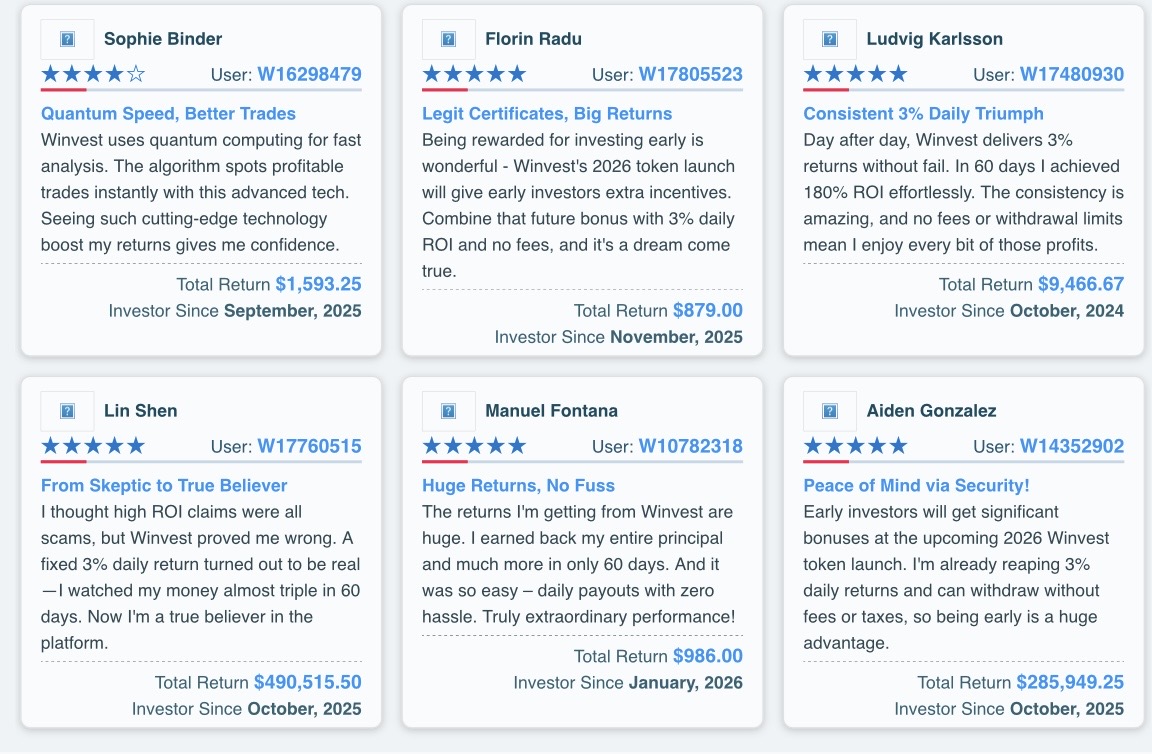Click Lin Shen's total return $490,515.50

[x=307, y=682]
